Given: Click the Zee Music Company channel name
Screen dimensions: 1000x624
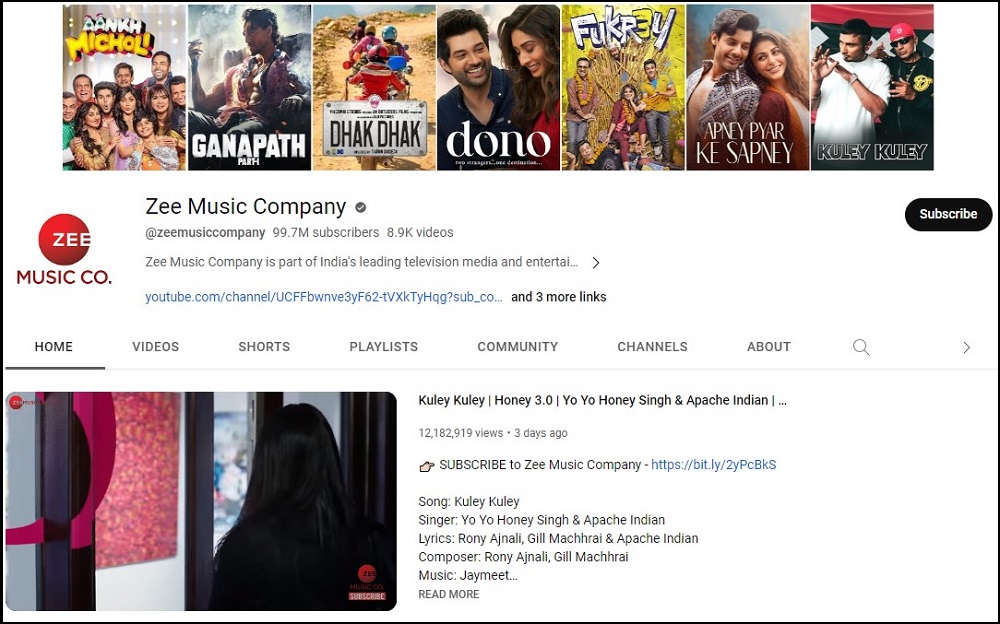Looking at the screenshot, I should click(246, 207).
